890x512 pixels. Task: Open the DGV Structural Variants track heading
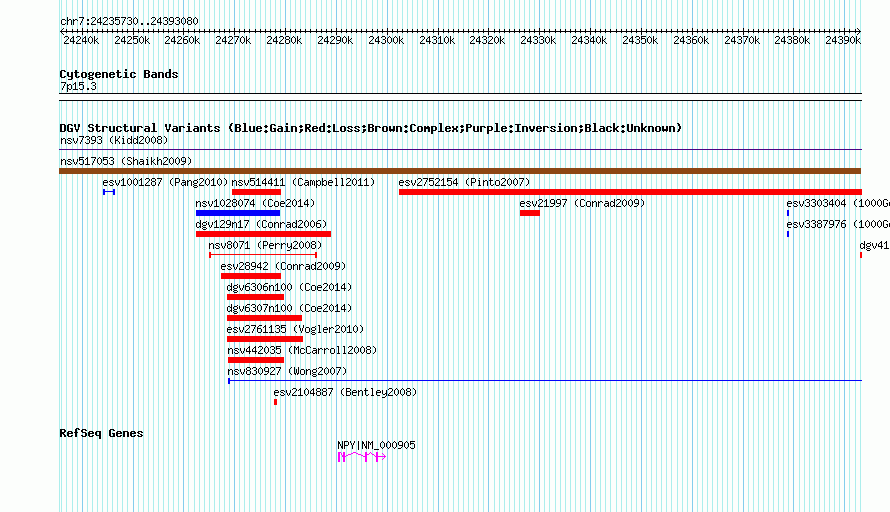(x=371, y=128)
